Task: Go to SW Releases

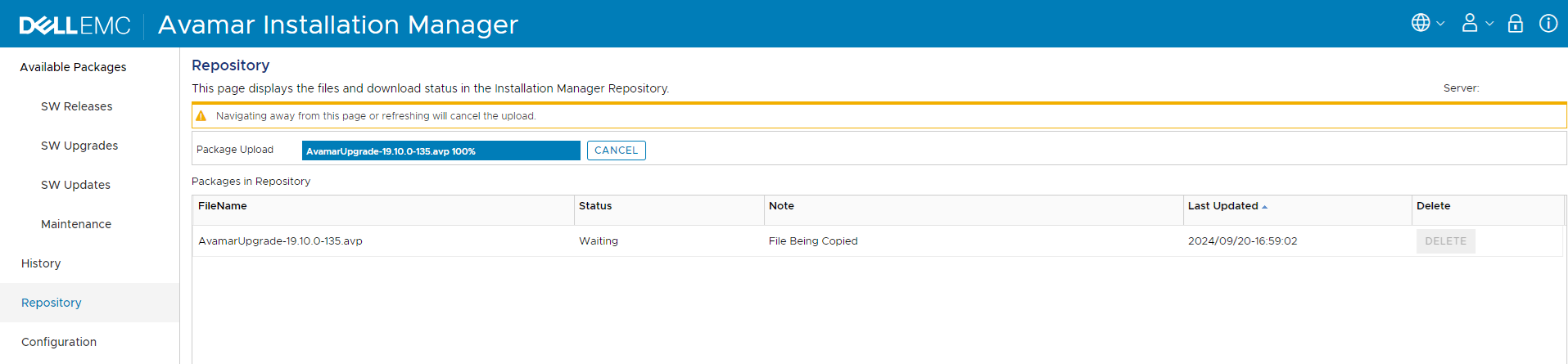Action: tap(77, 106)
